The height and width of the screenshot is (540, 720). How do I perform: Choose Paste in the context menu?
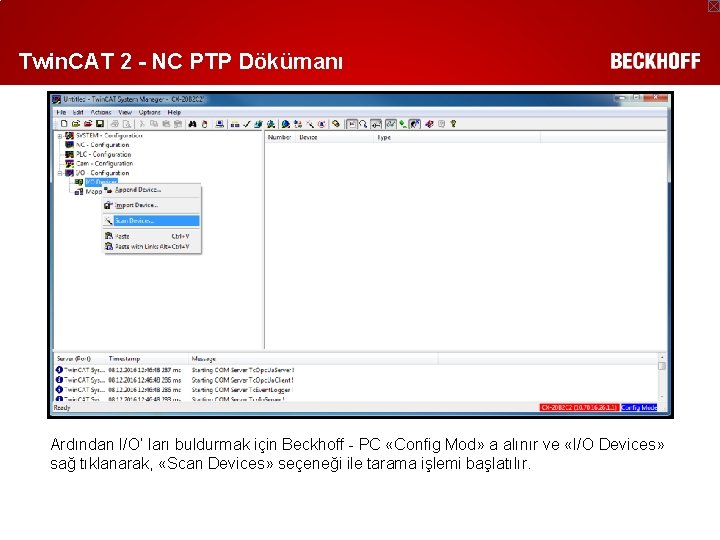(x=152, y=236)
